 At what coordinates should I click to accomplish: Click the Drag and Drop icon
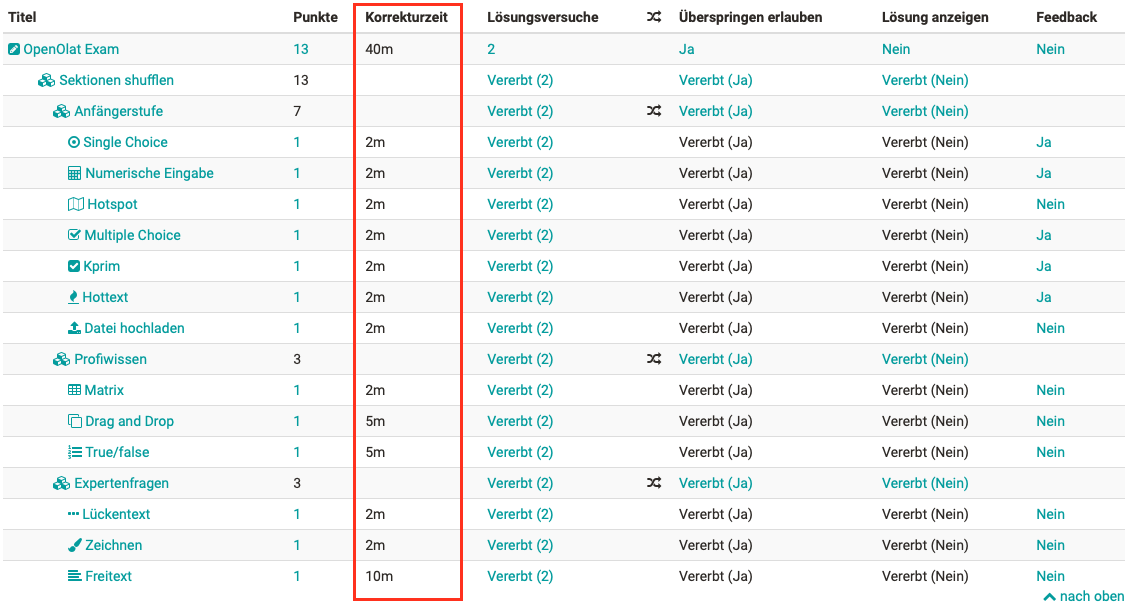coord(74,421)
